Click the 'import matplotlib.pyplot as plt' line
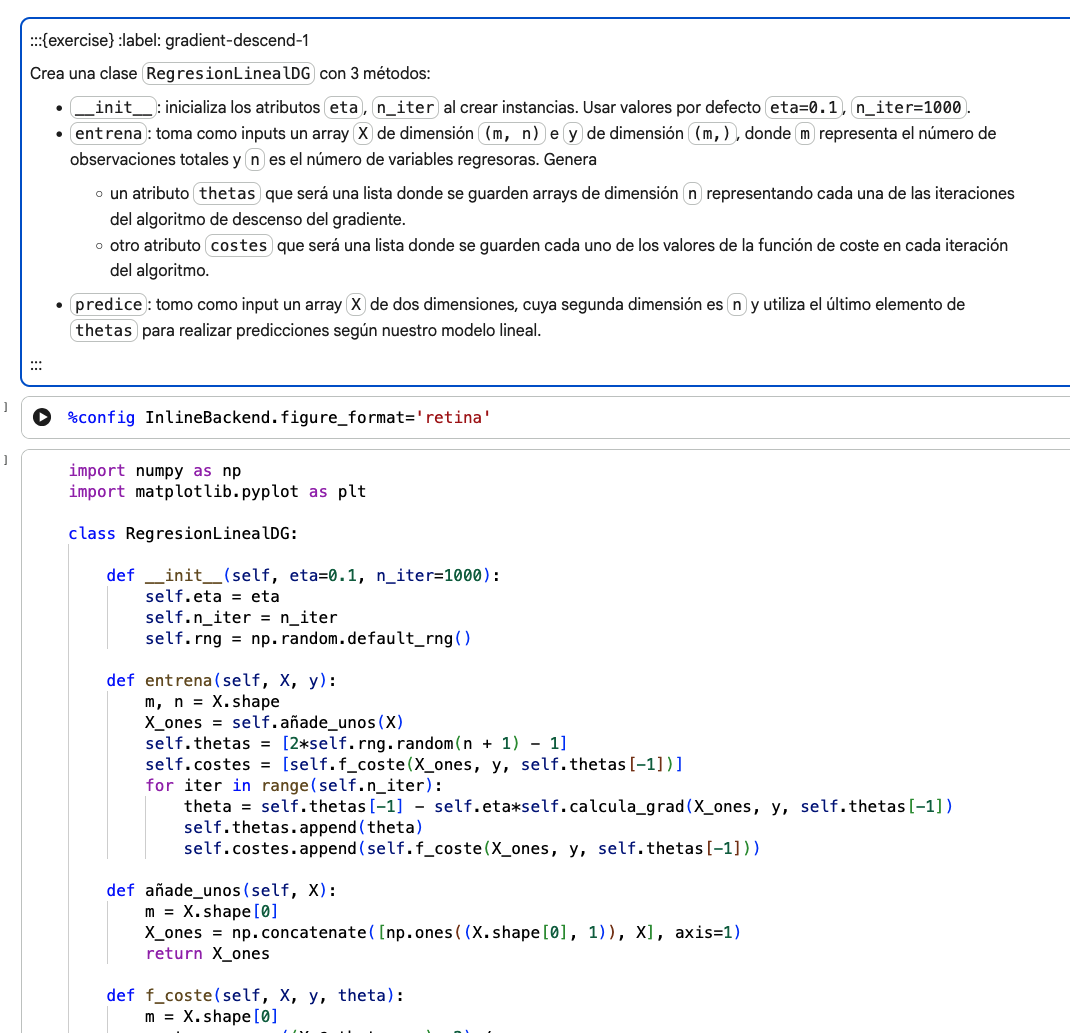Screen dimensions: 1070x1033 pyautogui.click(x=217, y=491)
